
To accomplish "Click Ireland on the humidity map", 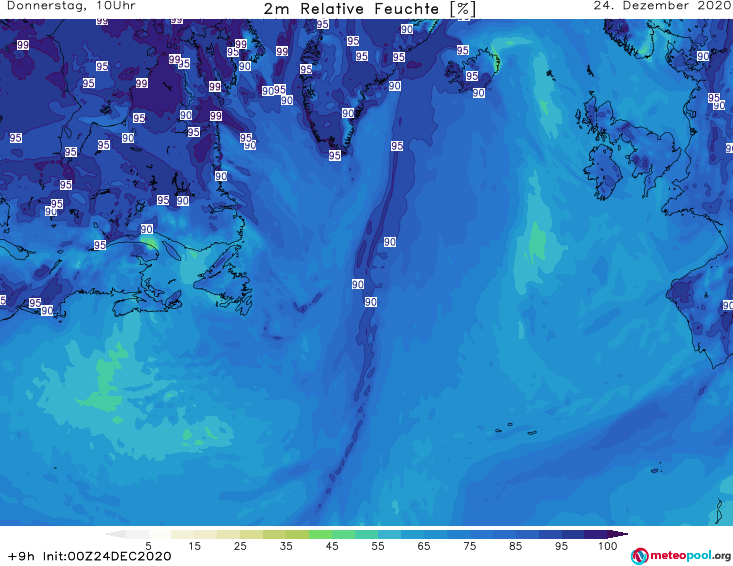I will pos(603,171).
